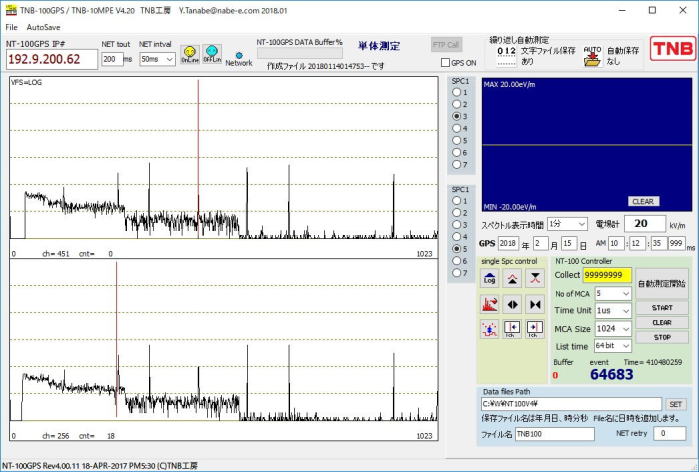The height and width of the screenshot is (472, 699).
Task: Click the lower spectrum plot showing ch= 256
Action: coord(224,350)
